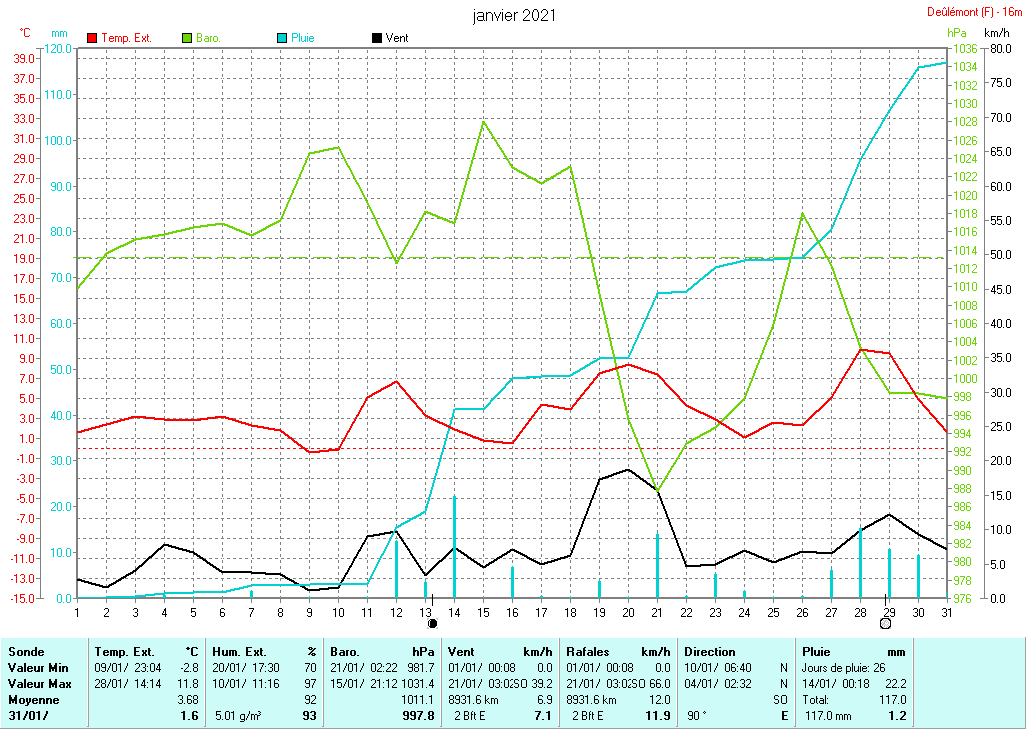This screenshot has height=729, width=1026.
Task: Click the Deülémont (F) - 16m station label
Action: coord(970,12)
